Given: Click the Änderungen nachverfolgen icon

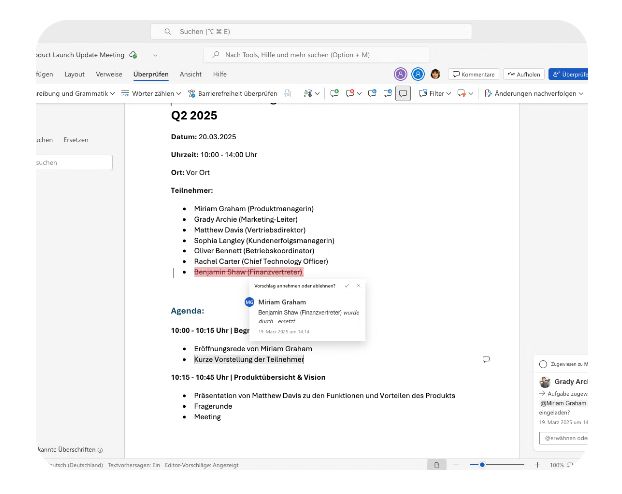Looking at the screenshot, I should [x=488, y=93].
